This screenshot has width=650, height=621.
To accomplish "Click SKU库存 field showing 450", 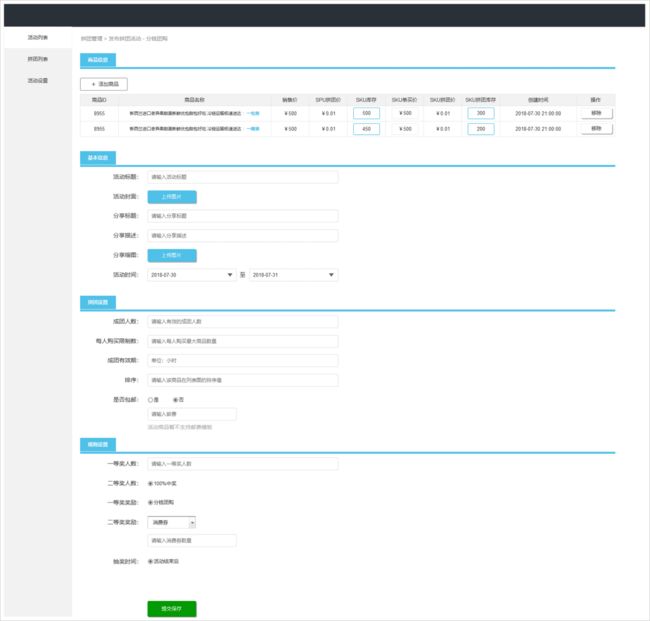I will pyautogui.click(x=366, y=129).
